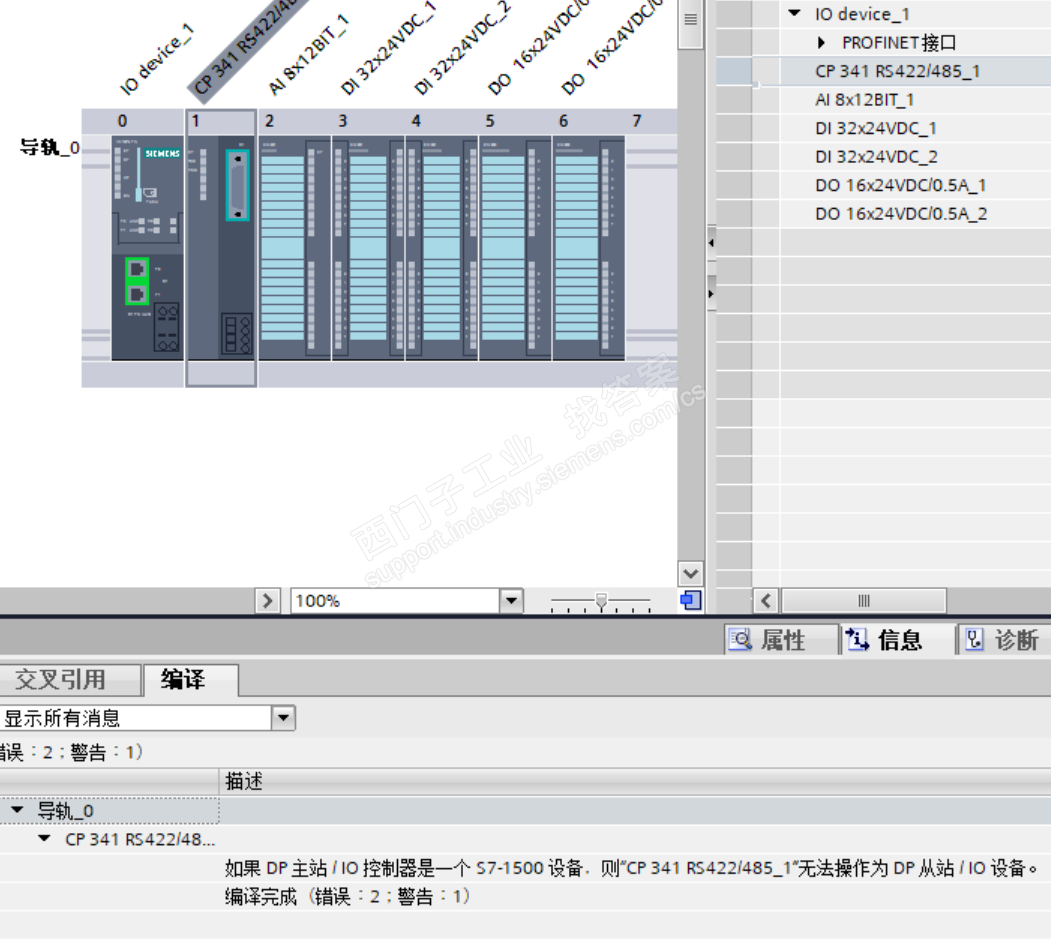
Task: Click the PROFINET接口 row label
Action: [x=899, y=43]
